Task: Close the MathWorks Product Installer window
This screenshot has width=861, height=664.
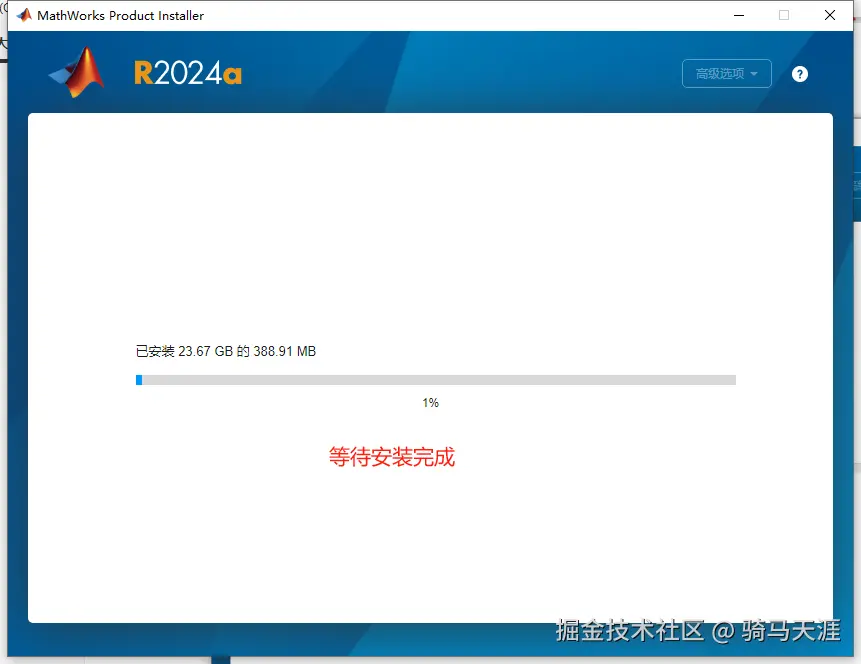Action: [x=830, y=15]
